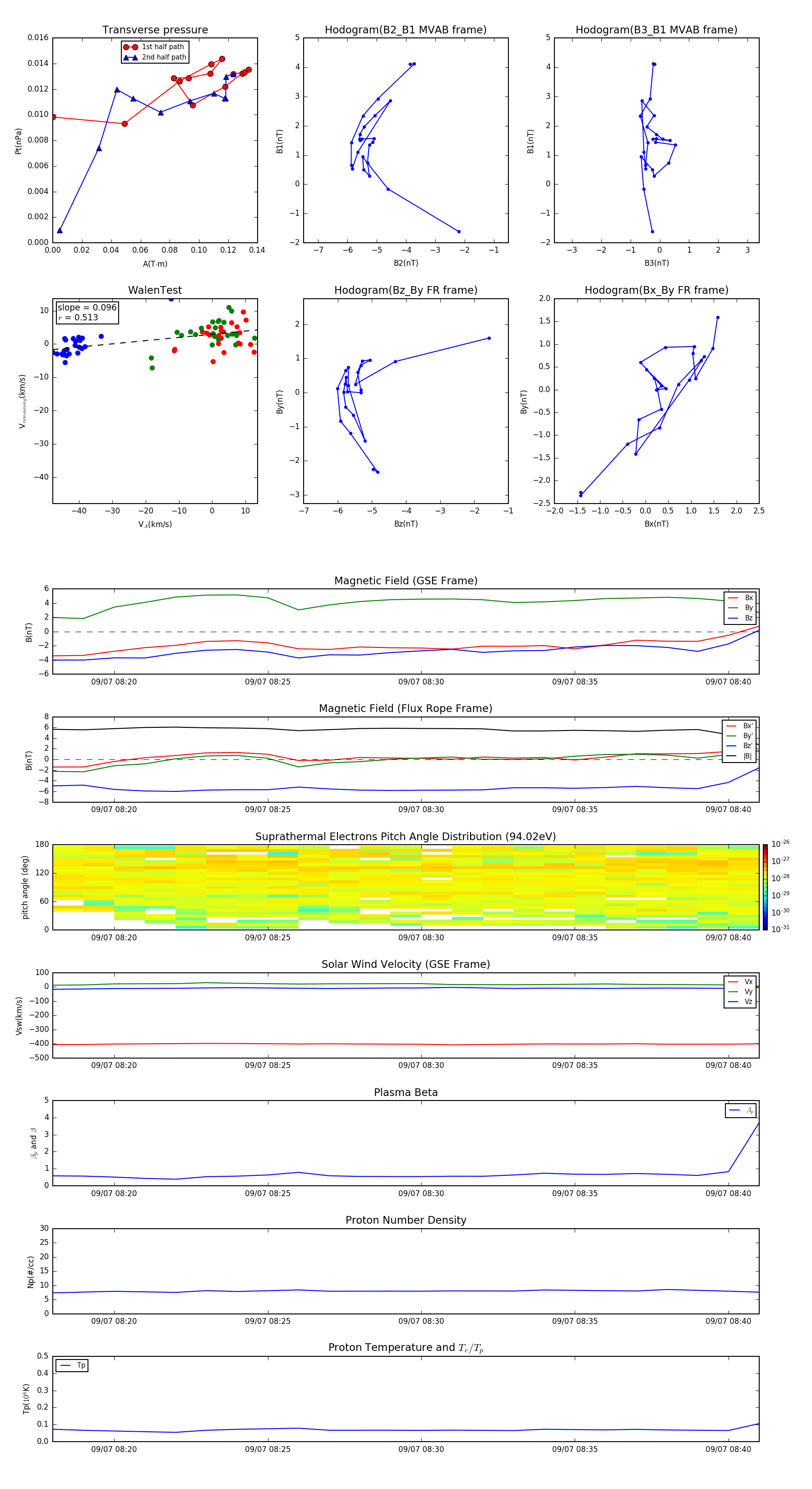
Task: Select "Bx'" in the Flux Rope legend
Action: [740, 726]
